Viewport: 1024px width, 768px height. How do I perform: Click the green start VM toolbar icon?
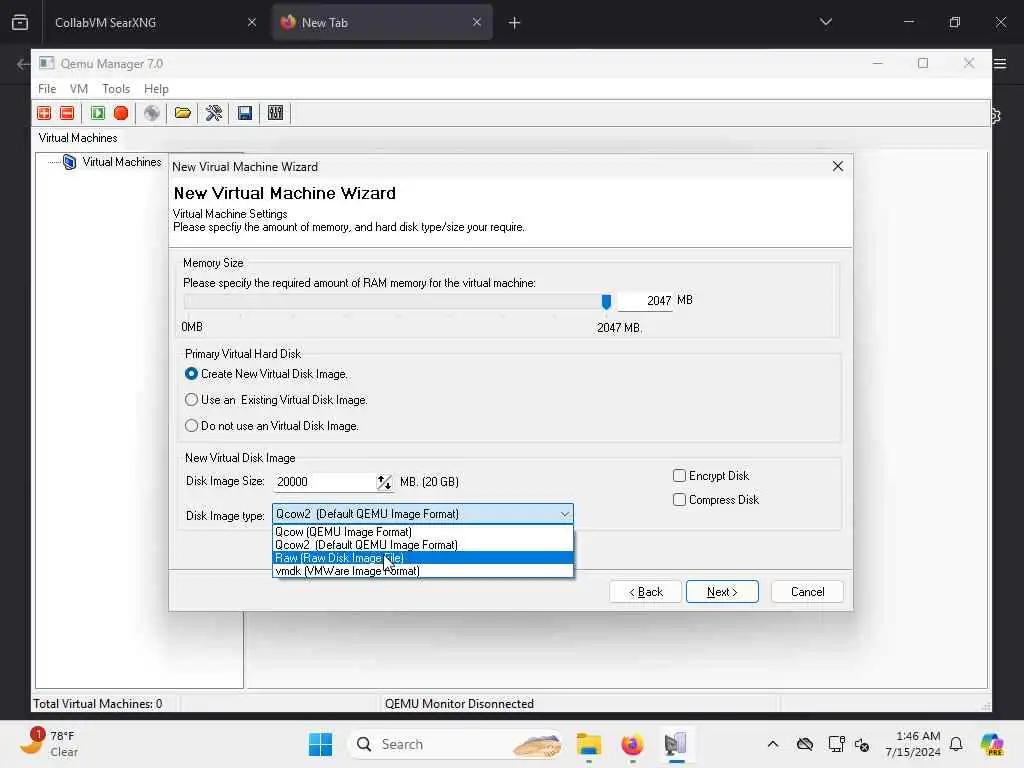click(x=98, y=113)
